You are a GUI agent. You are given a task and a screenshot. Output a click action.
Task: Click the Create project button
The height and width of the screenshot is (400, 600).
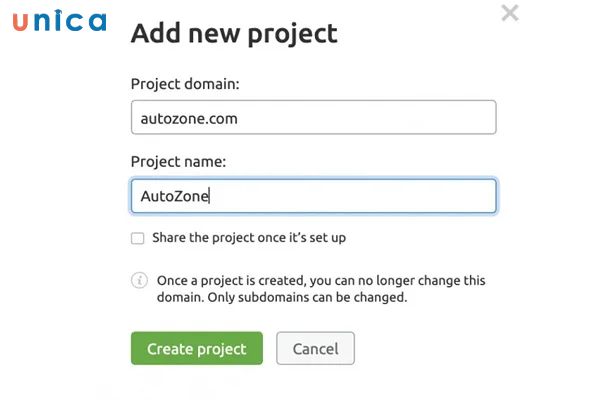click(x=196, y=349)
